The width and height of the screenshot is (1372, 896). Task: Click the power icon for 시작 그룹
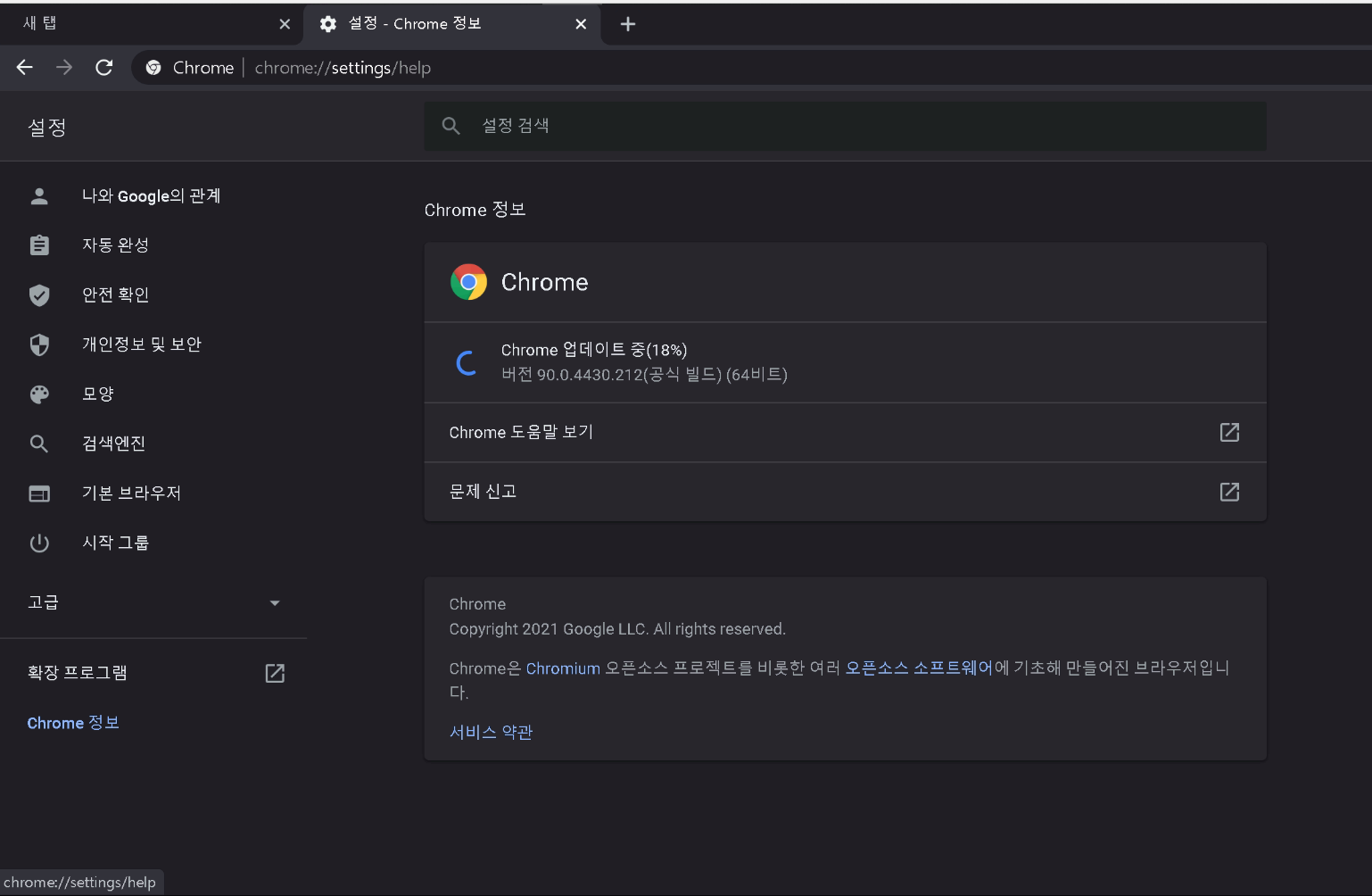(x=39, y=543)
